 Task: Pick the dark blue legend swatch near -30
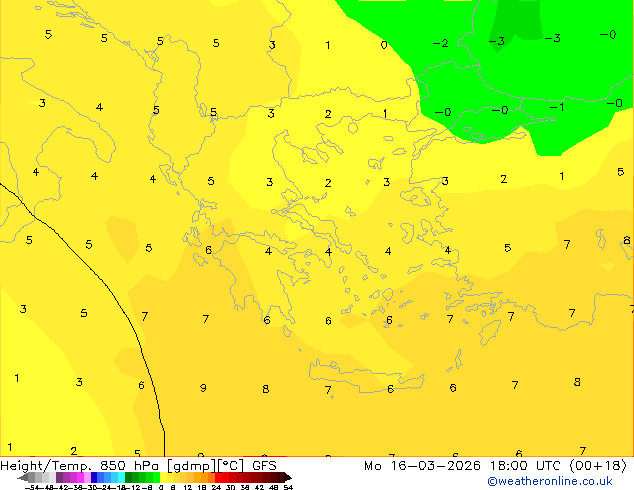(x=94, y=477)
